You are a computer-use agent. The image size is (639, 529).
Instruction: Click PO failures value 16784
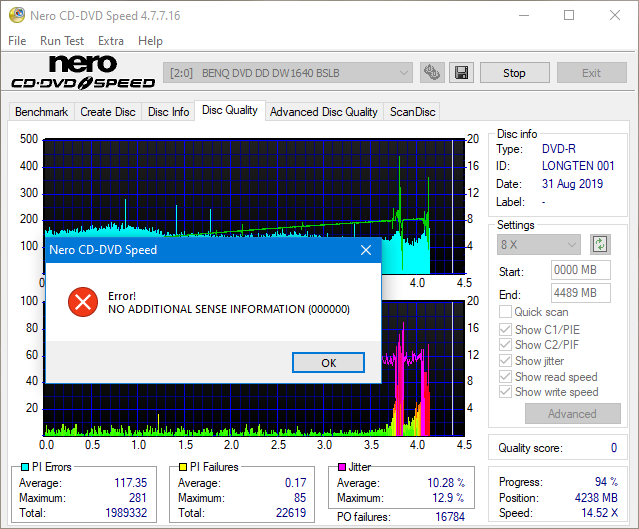450,517
